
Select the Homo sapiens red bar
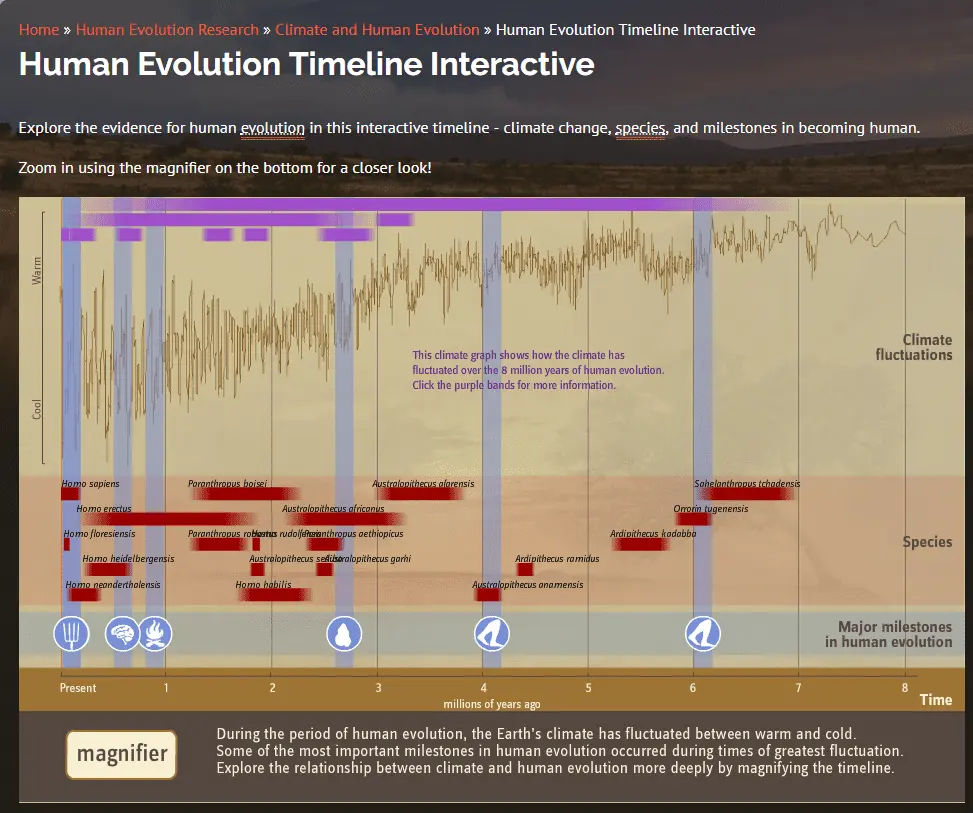tap(70, 494)
